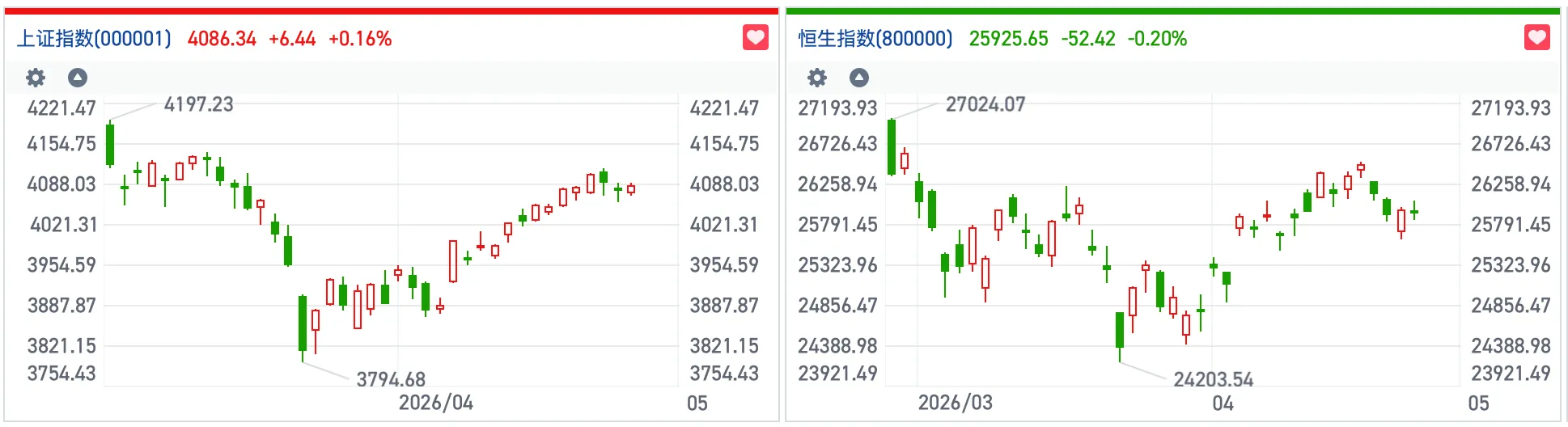Select the 3794.68 low point label
Screen dimensions: 1568x427
click(391, 379)
